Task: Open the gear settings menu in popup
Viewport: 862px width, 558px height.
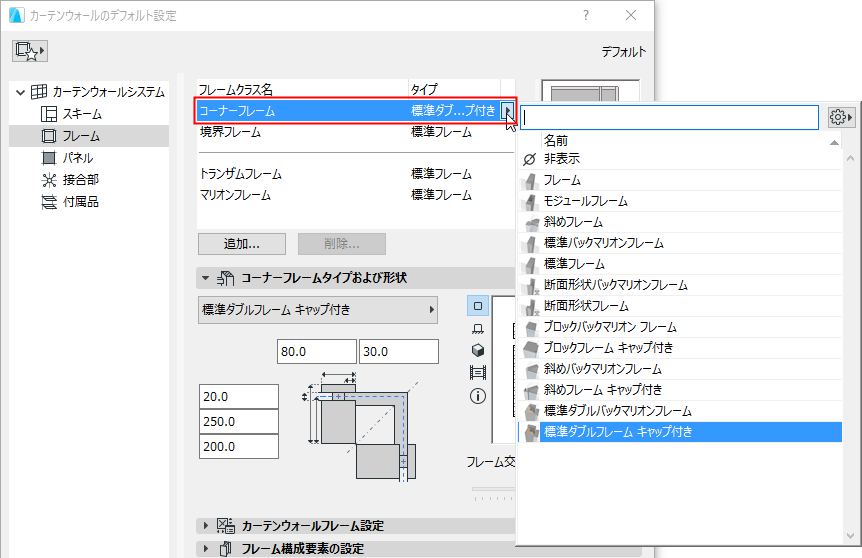Action: click(841, 117)
